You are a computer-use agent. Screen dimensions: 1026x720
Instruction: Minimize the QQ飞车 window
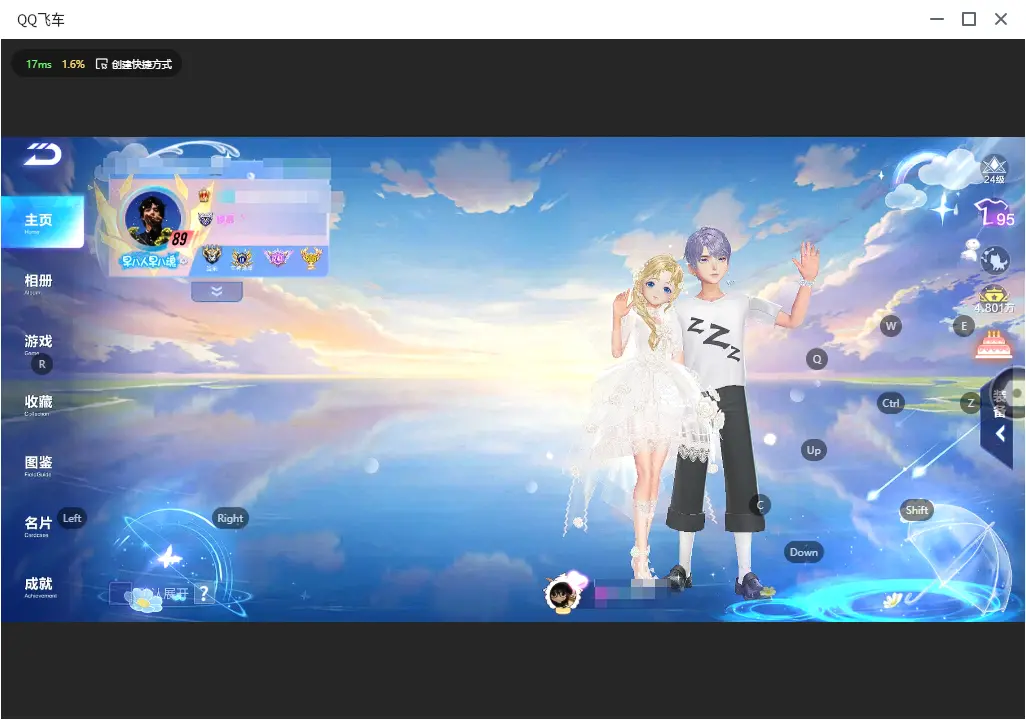[x=937, y=20]
